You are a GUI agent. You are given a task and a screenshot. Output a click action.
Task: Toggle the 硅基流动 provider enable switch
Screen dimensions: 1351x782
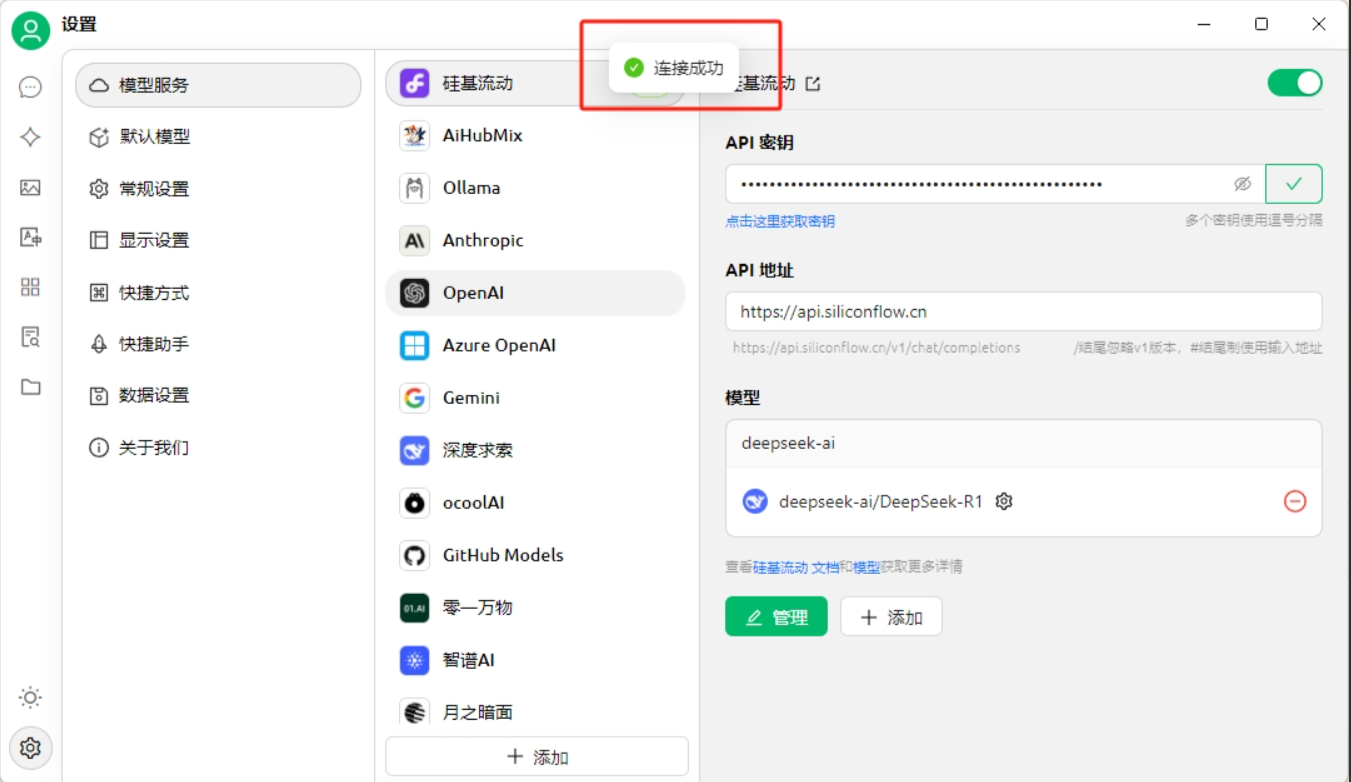tap(1295, 83)
